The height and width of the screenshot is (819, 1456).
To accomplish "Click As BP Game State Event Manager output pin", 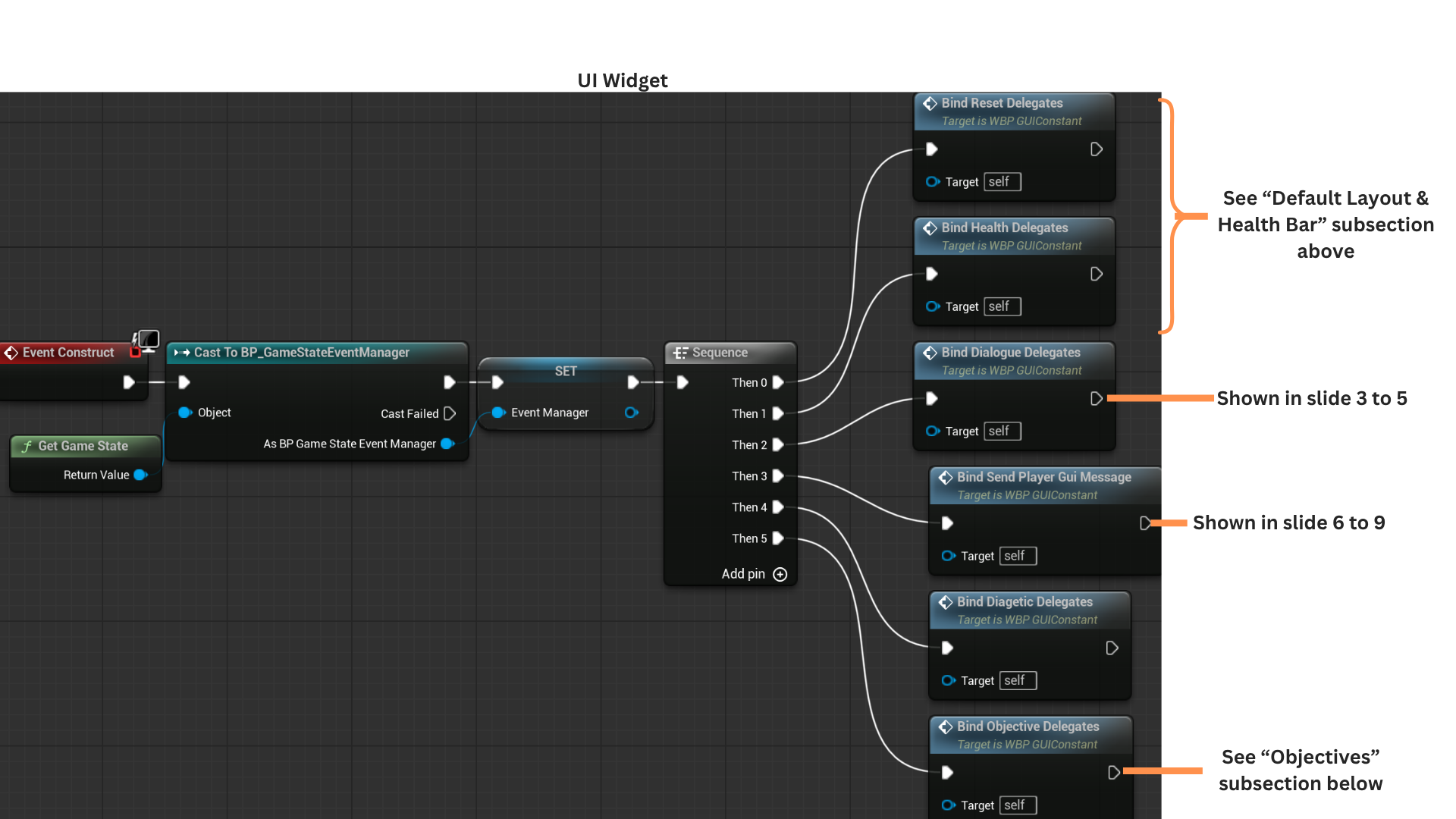I will tap(447, 444).
